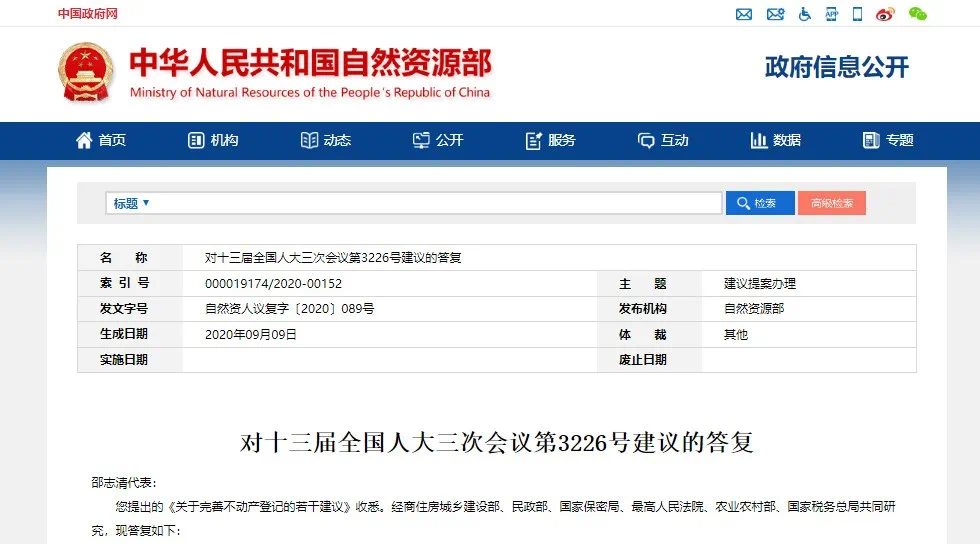Select the 其他 genre value
This screenshot has height=544, width=980.
[736, 335]
